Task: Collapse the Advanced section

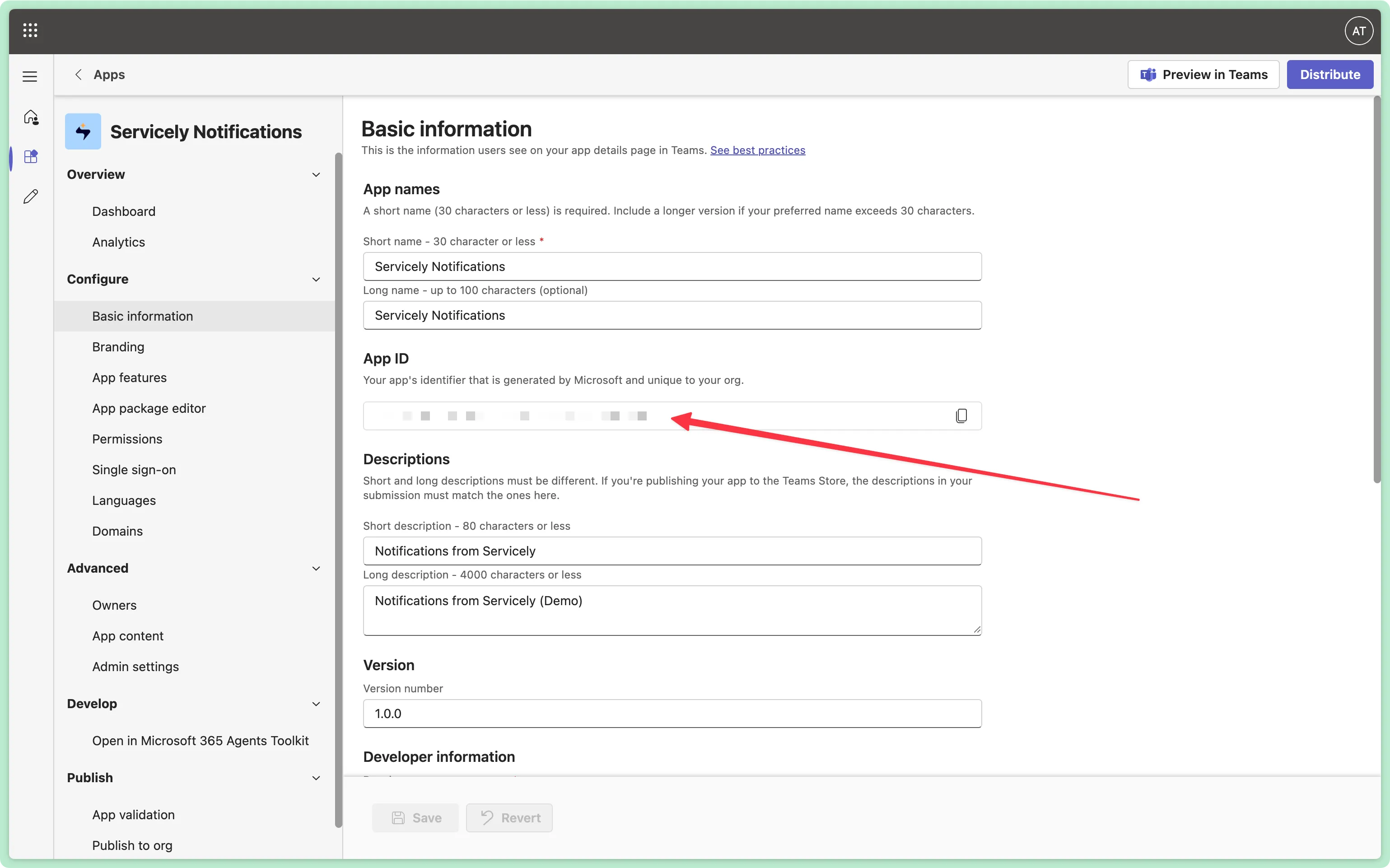Action: click(x=316, y=568)
